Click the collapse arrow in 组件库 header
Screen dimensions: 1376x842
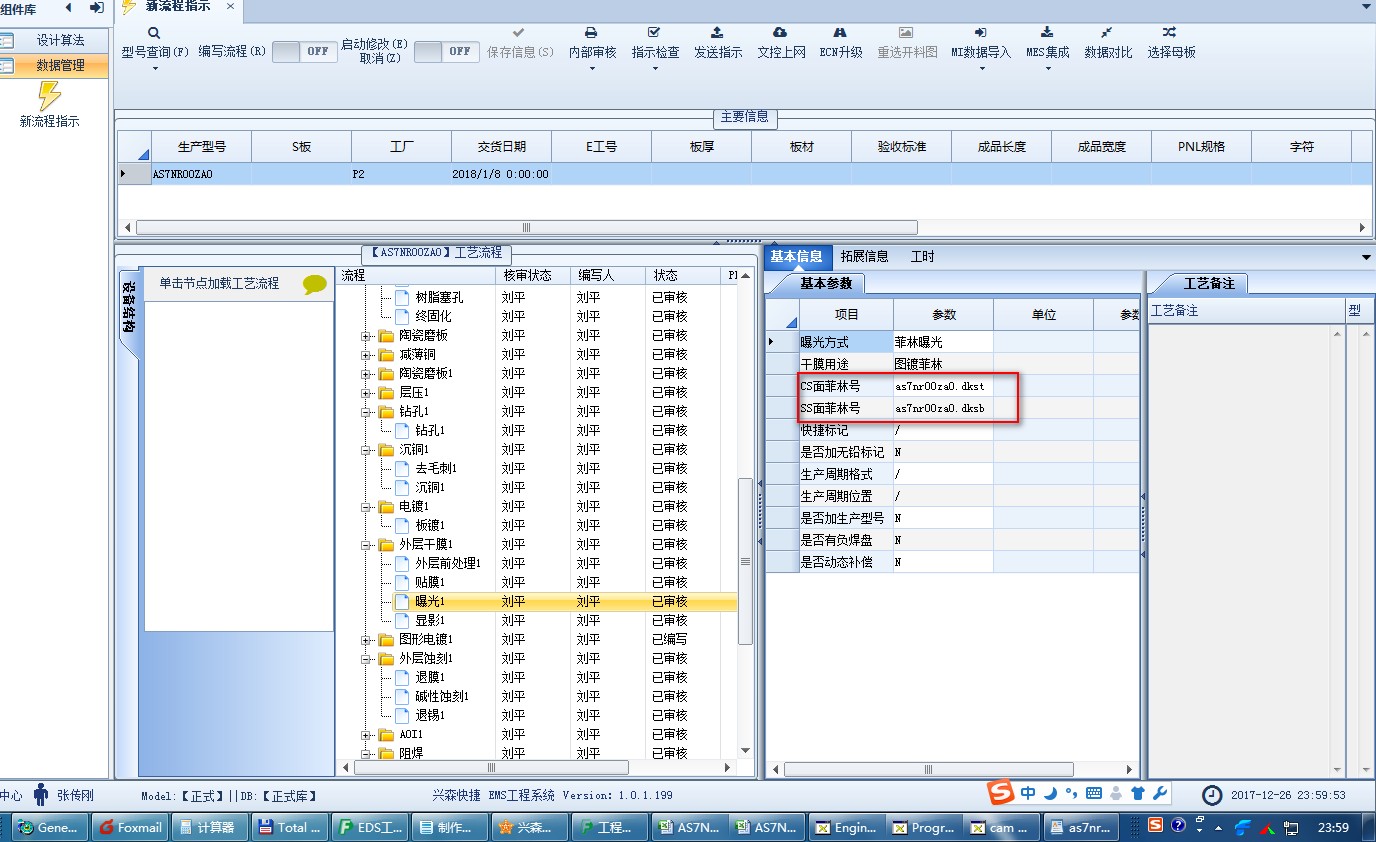(68, 8)
